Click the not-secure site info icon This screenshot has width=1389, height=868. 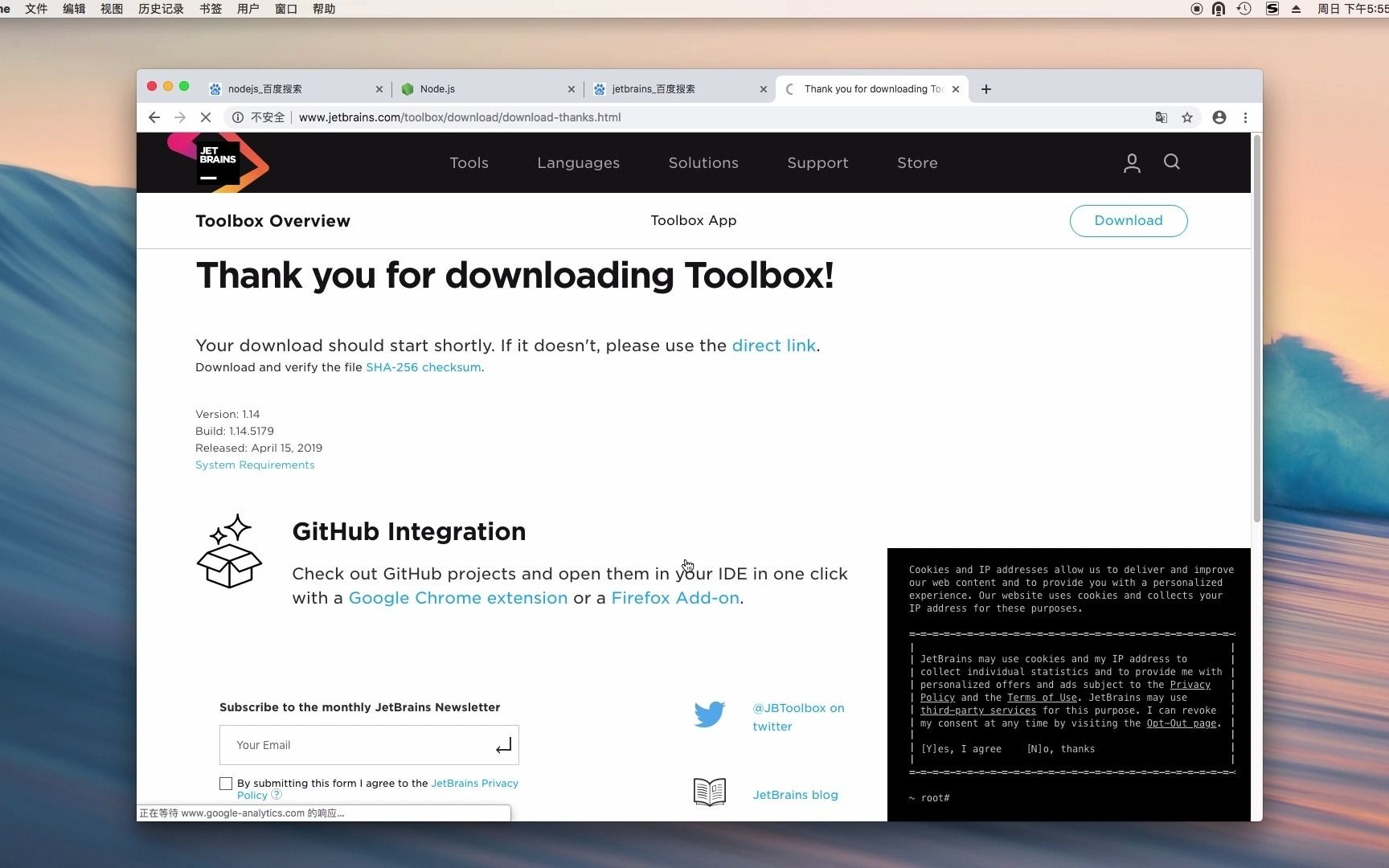[238, 117]
